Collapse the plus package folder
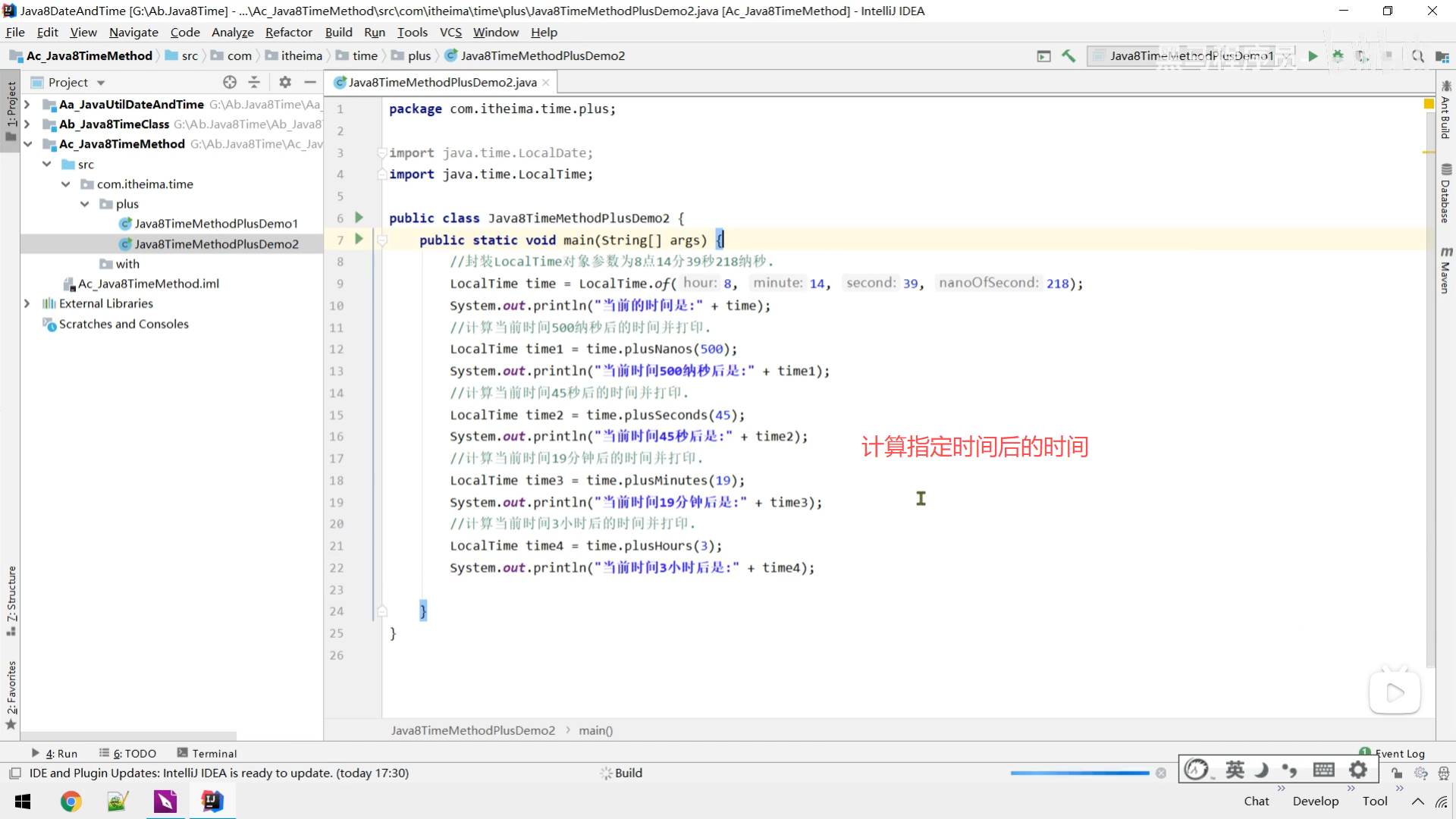Screen dimensions: 1456x819 85,204
